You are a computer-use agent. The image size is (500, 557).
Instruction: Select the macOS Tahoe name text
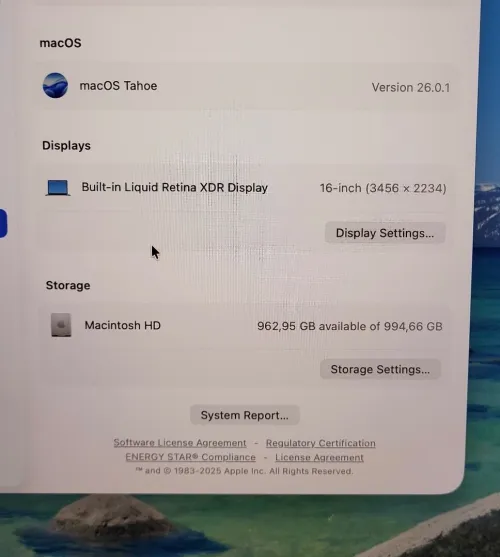(x=118, y=86)
